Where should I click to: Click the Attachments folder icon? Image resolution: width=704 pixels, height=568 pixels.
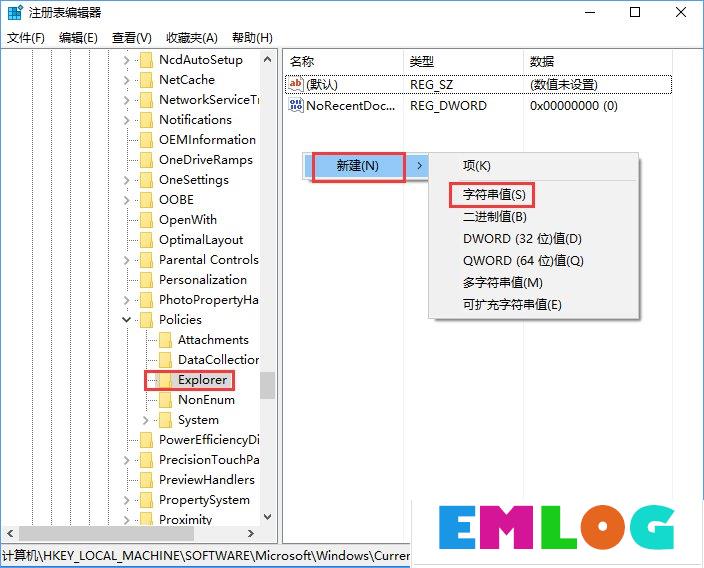tap(165, 340)
